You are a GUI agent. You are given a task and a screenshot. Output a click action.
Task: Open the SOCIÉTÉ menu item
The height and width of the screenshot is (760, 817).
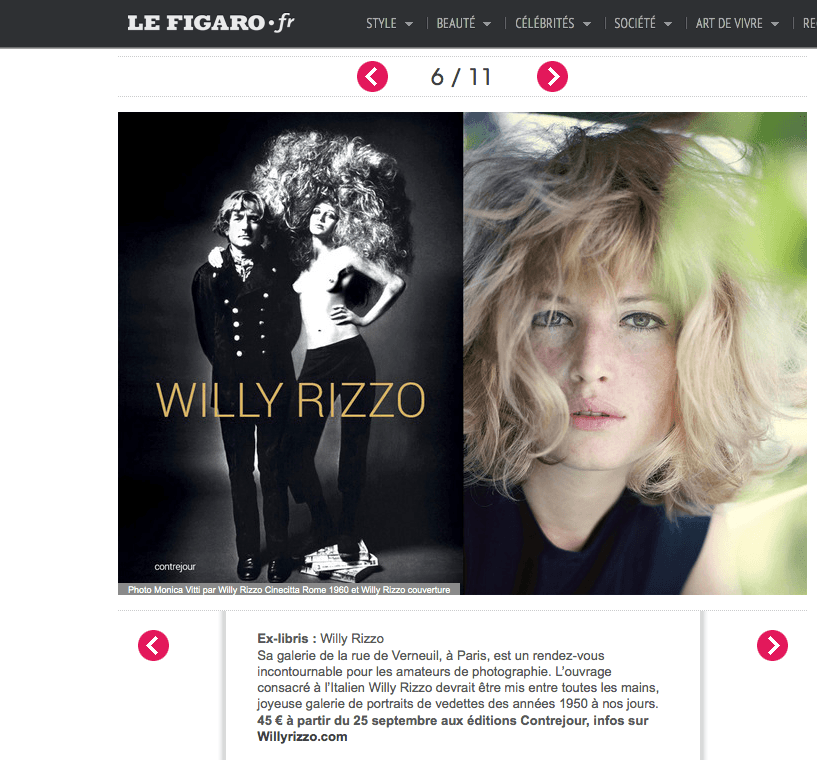tap(635, 23)
